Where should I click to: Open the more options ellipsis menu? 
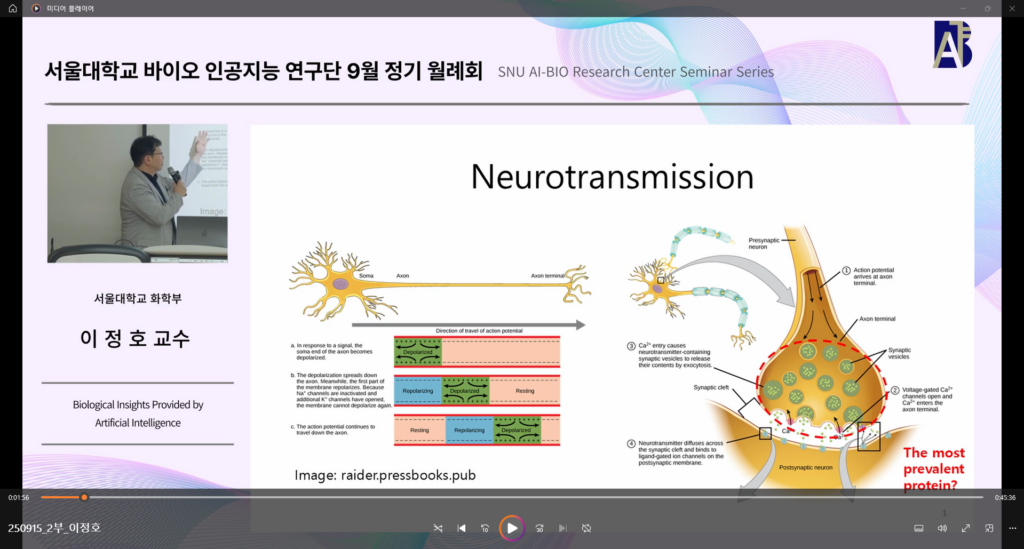point(1012,528)
